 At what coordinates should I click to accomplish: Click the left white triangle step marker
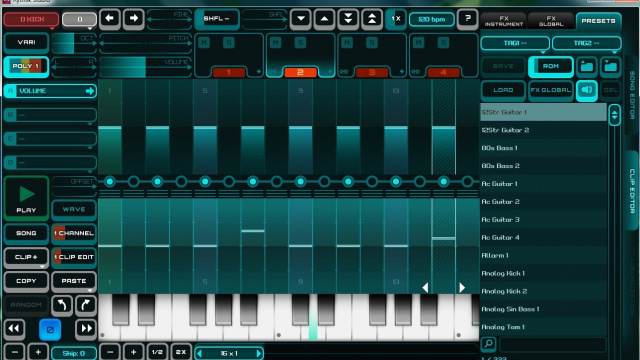tap(425, 287)
